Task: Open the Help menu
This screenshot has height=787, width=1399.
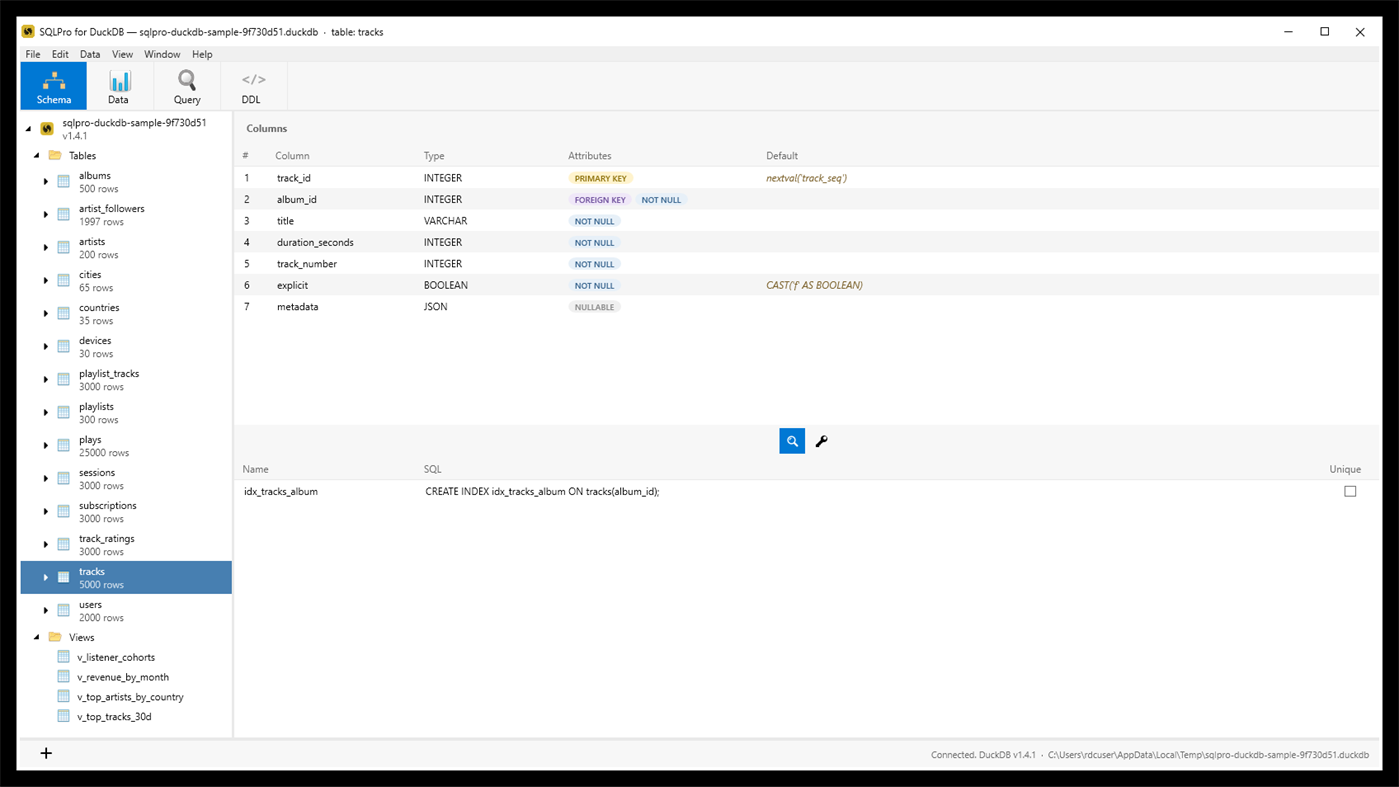Action: tap(202, 54)
